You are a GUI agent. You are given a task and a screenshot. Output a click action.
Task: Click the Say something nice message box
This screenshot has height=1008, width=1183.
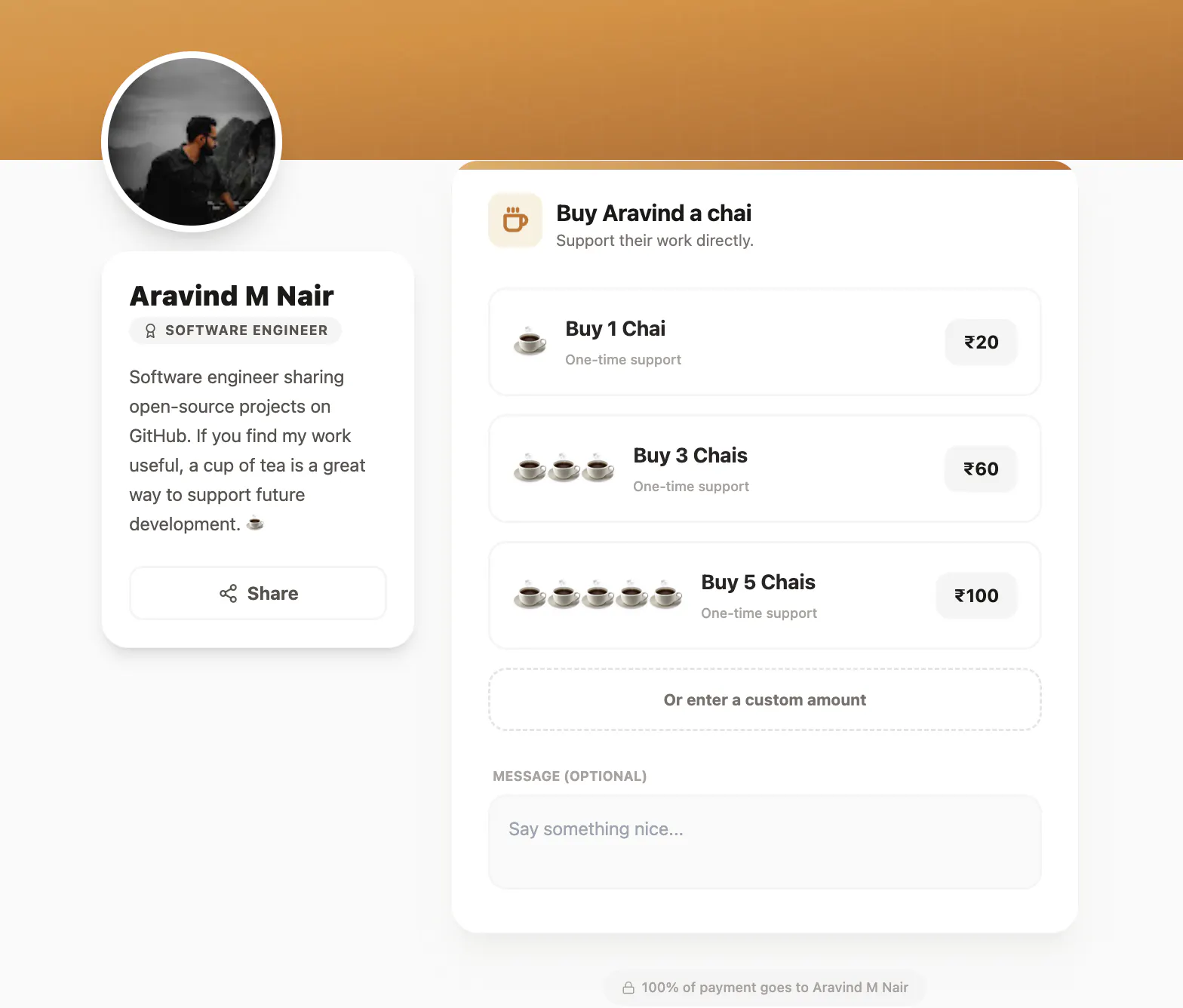tap(765, 842)
